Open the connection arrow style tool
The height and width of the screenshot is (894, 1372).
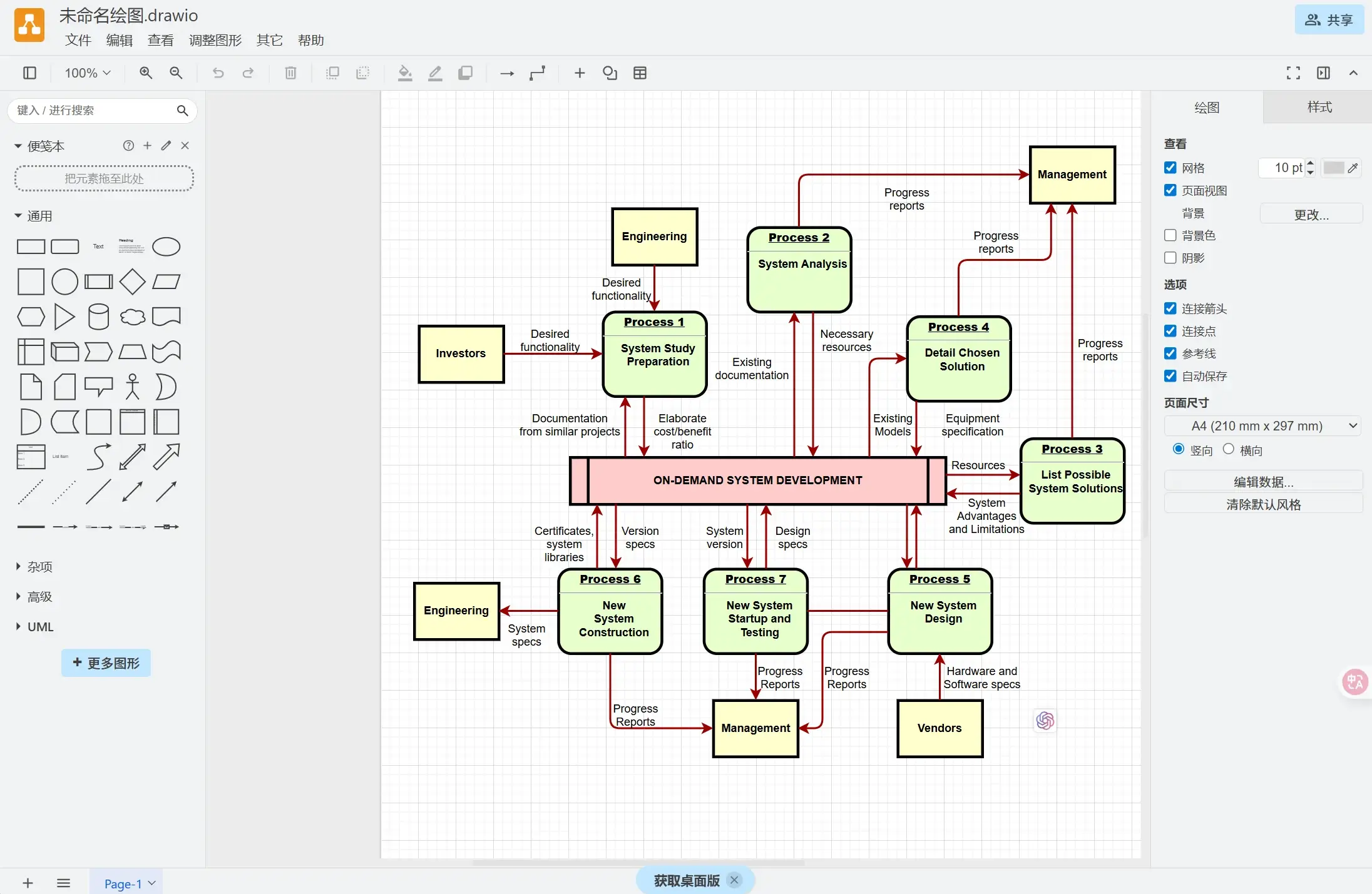(x=507, y=73)
